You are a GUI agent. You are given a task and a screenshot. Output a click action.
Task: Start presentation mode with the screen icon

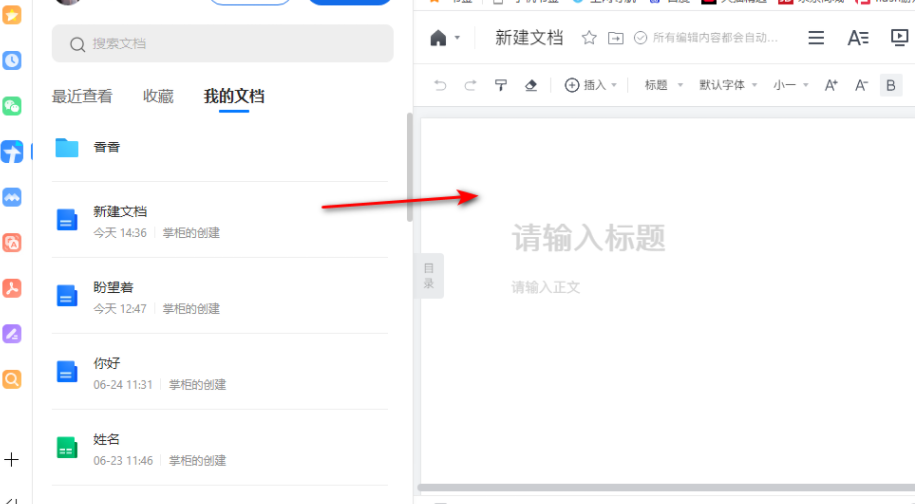899,38
